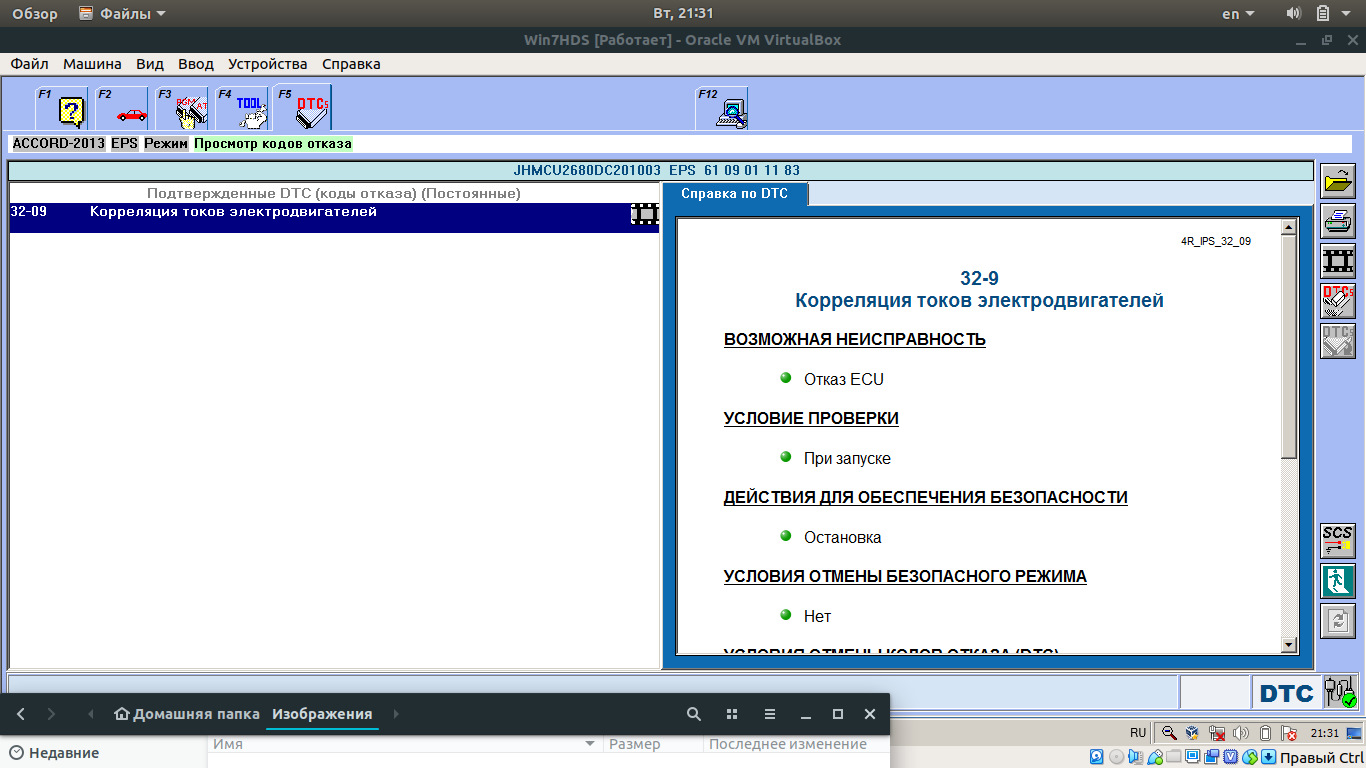Click the greyed DTCs icon in sidebar
This screenshot has width=1366, height=768.
point(1338,341)
